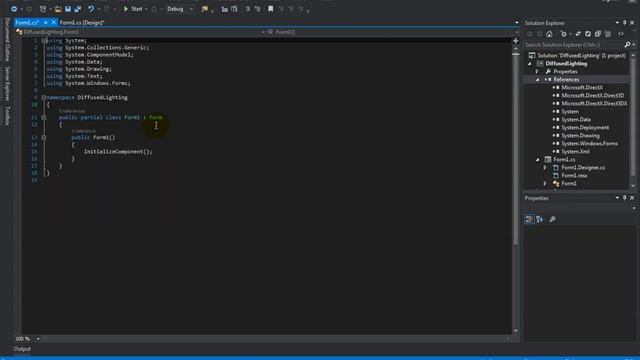Click the New Project toolbar icon
640x360 pixels.
[x=43, y=9]
